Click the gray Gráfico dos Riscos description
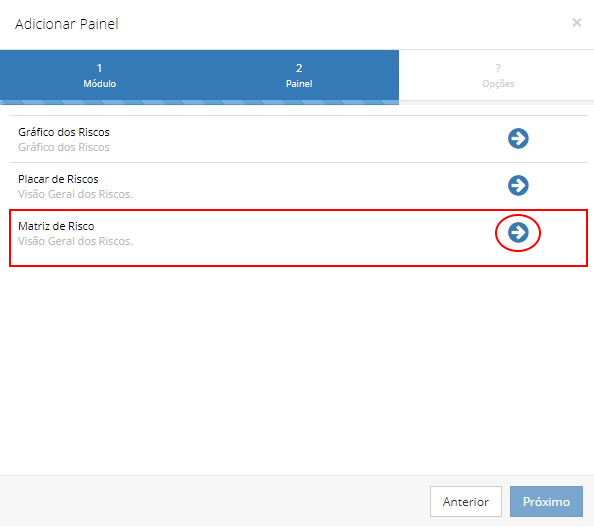Image resolution: width=594 pixels, height=528 pixels. (x=64, y=147)
